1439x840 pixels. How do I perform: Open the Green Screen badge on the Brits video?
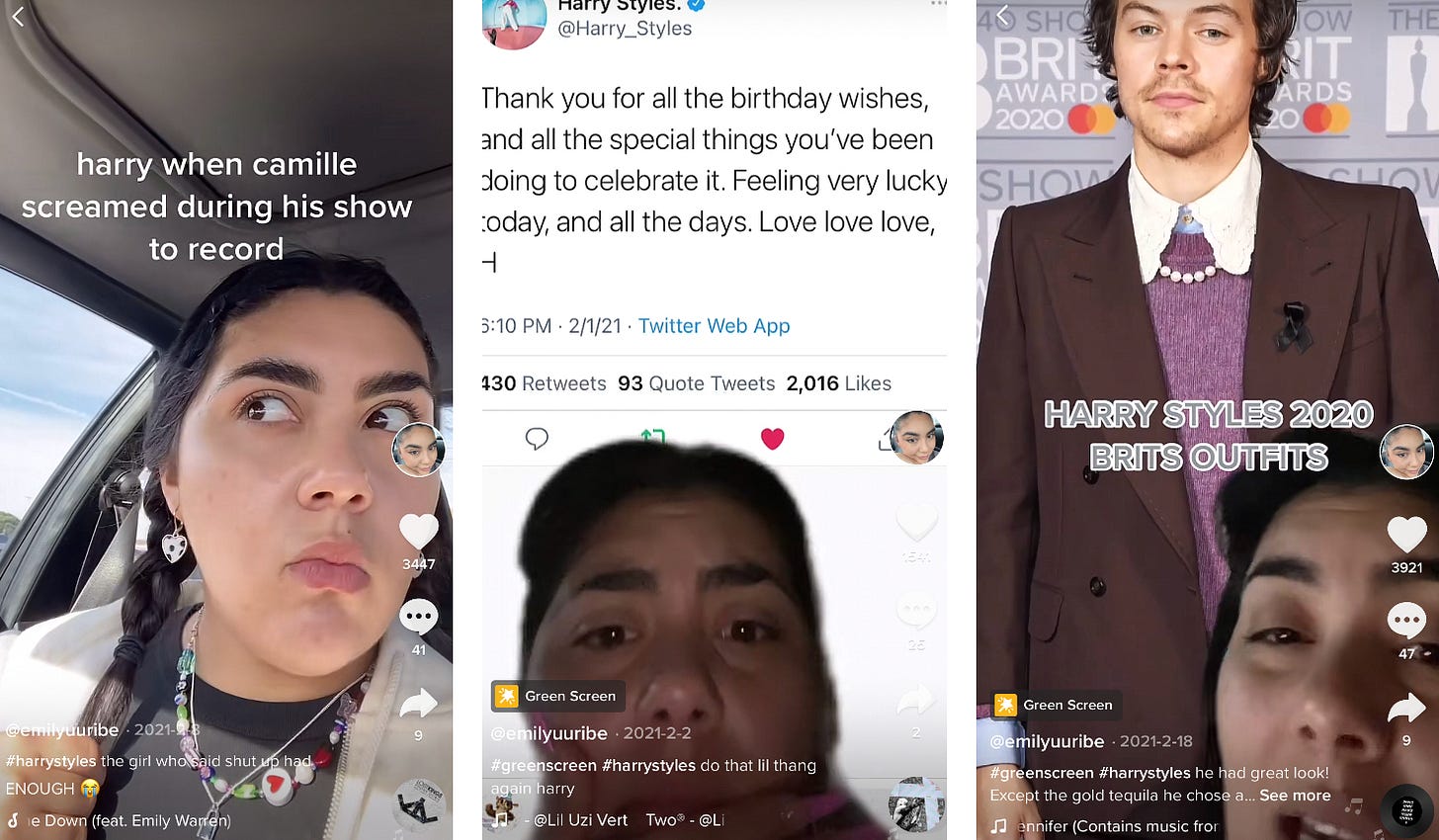1057,705
